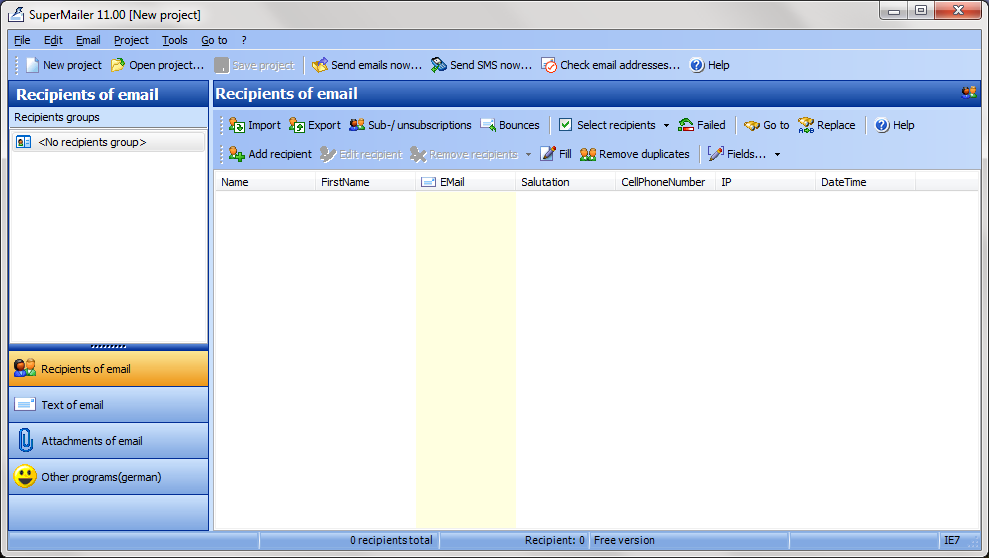Add a new recipient
The height and width of the screenshot is (558, 989).
tap(270, 154)
